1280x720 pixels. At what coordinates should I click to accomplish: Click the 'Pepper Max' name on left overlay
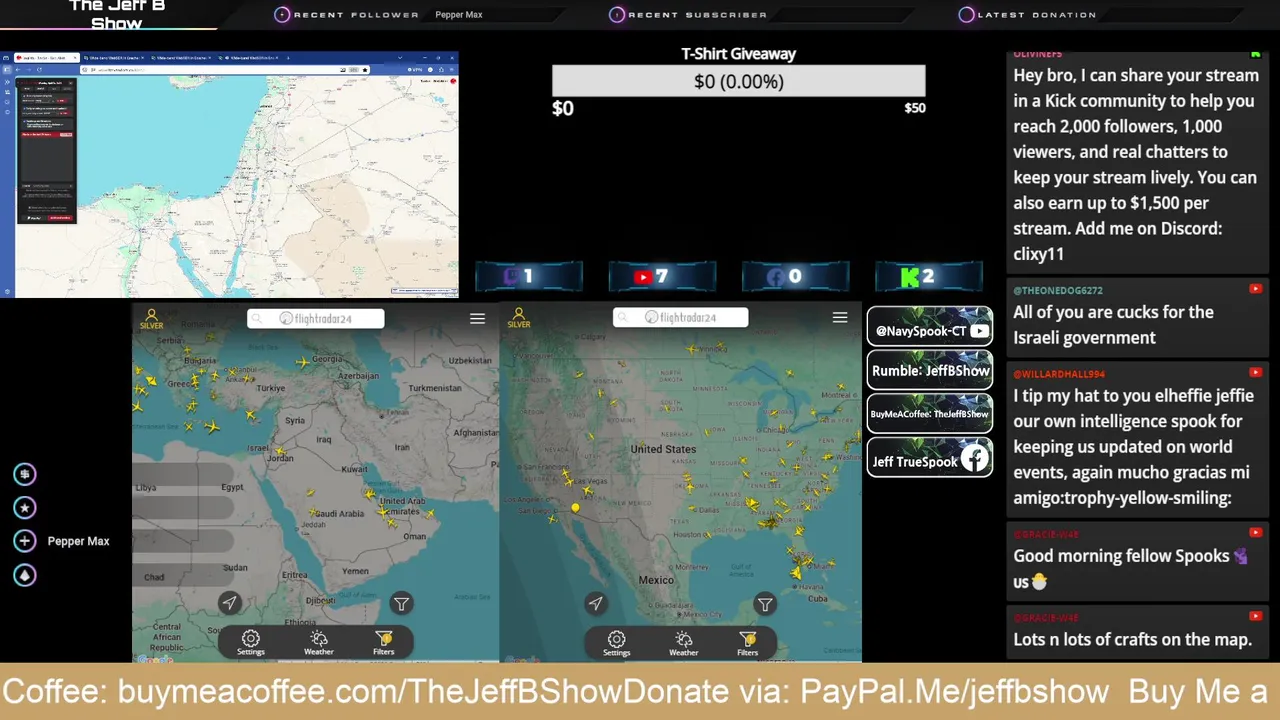coord(78,541)
